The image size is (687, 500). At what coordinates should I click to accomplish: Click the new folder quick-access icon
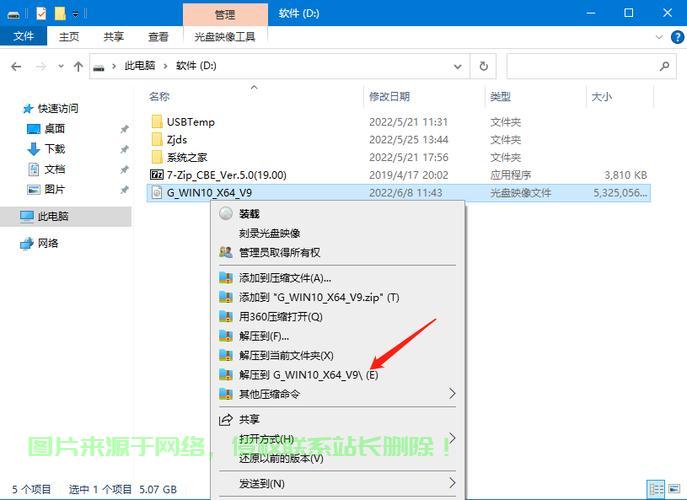pos(60,14)
